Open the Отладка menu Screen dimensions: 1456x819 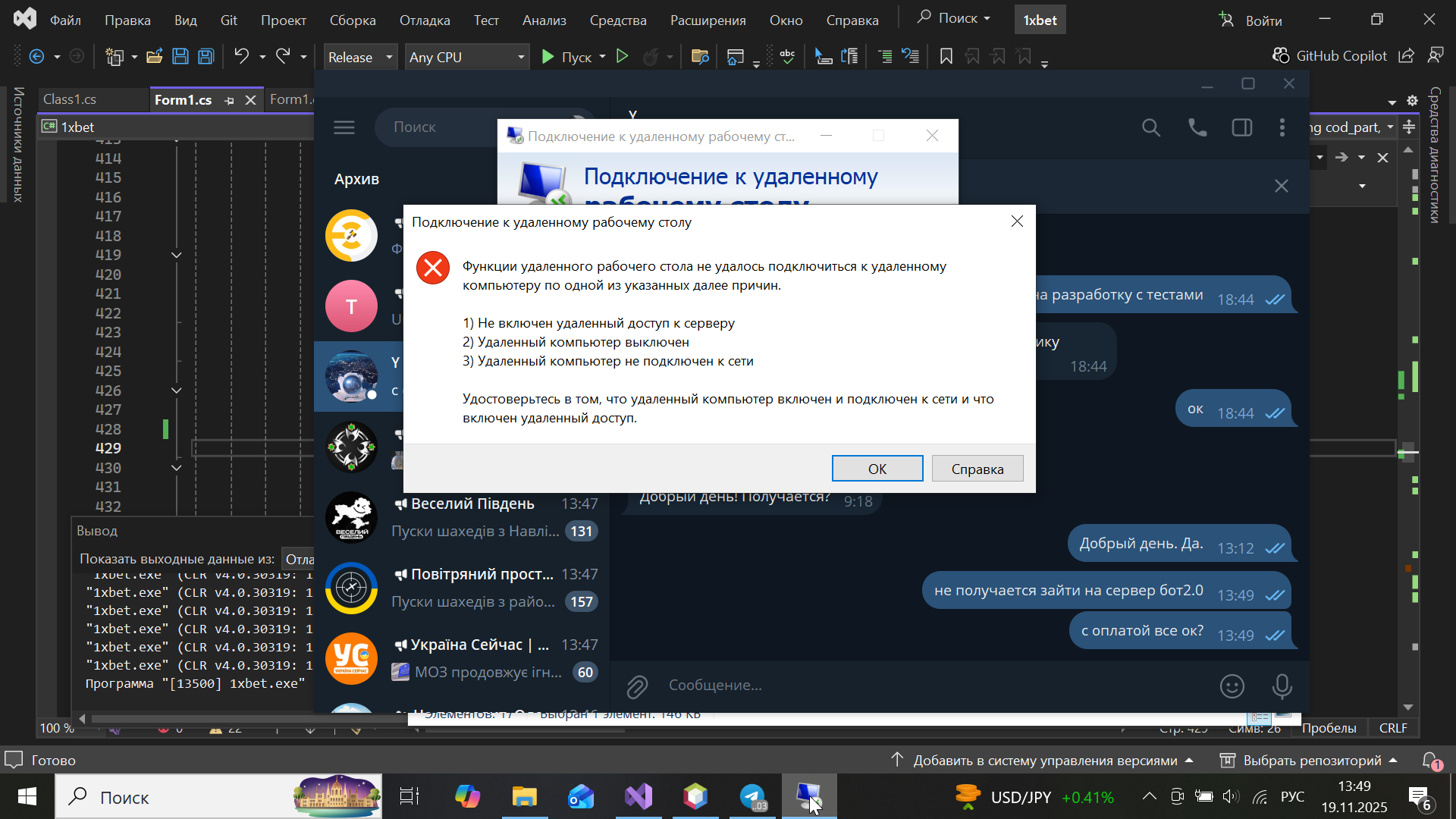pyautogui.click(x=425, y=20)
